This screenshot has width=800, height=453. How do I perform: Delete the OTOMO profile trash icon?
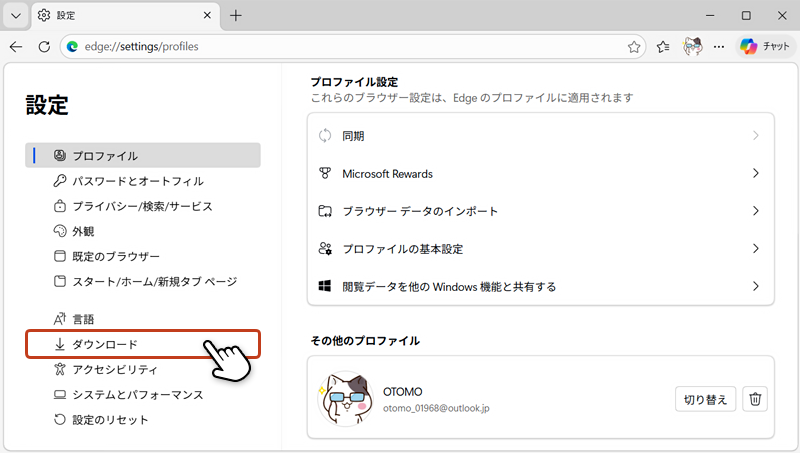coord(755,399)
